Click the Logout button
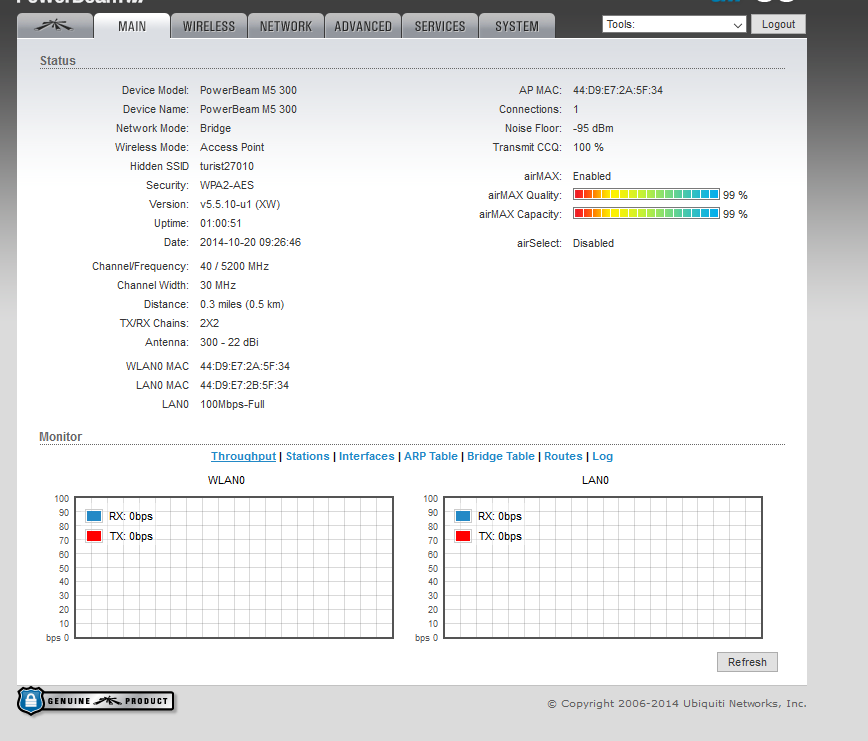 [x=778, y=24]
